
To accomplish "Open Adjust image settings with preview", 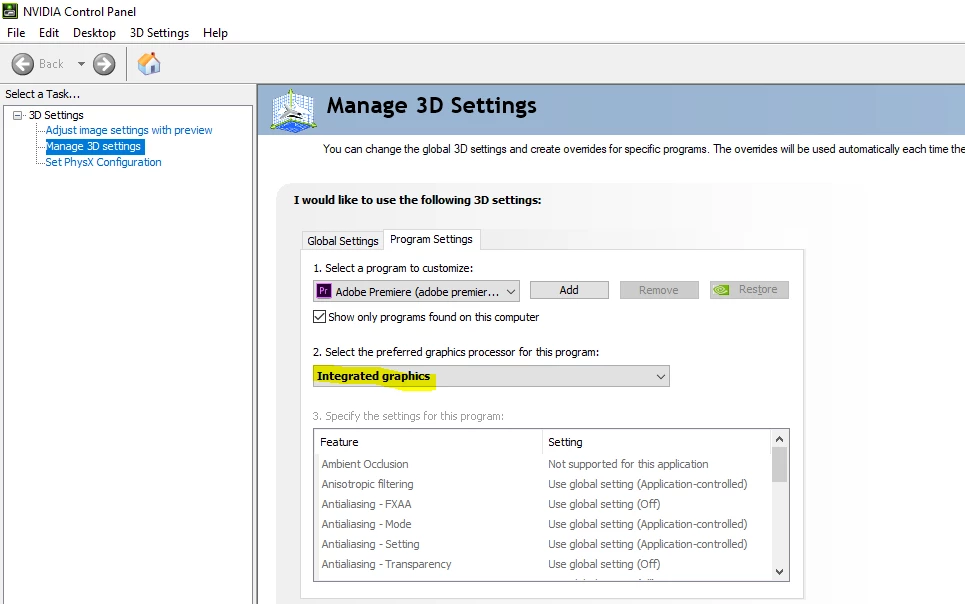I will [129, 130].
